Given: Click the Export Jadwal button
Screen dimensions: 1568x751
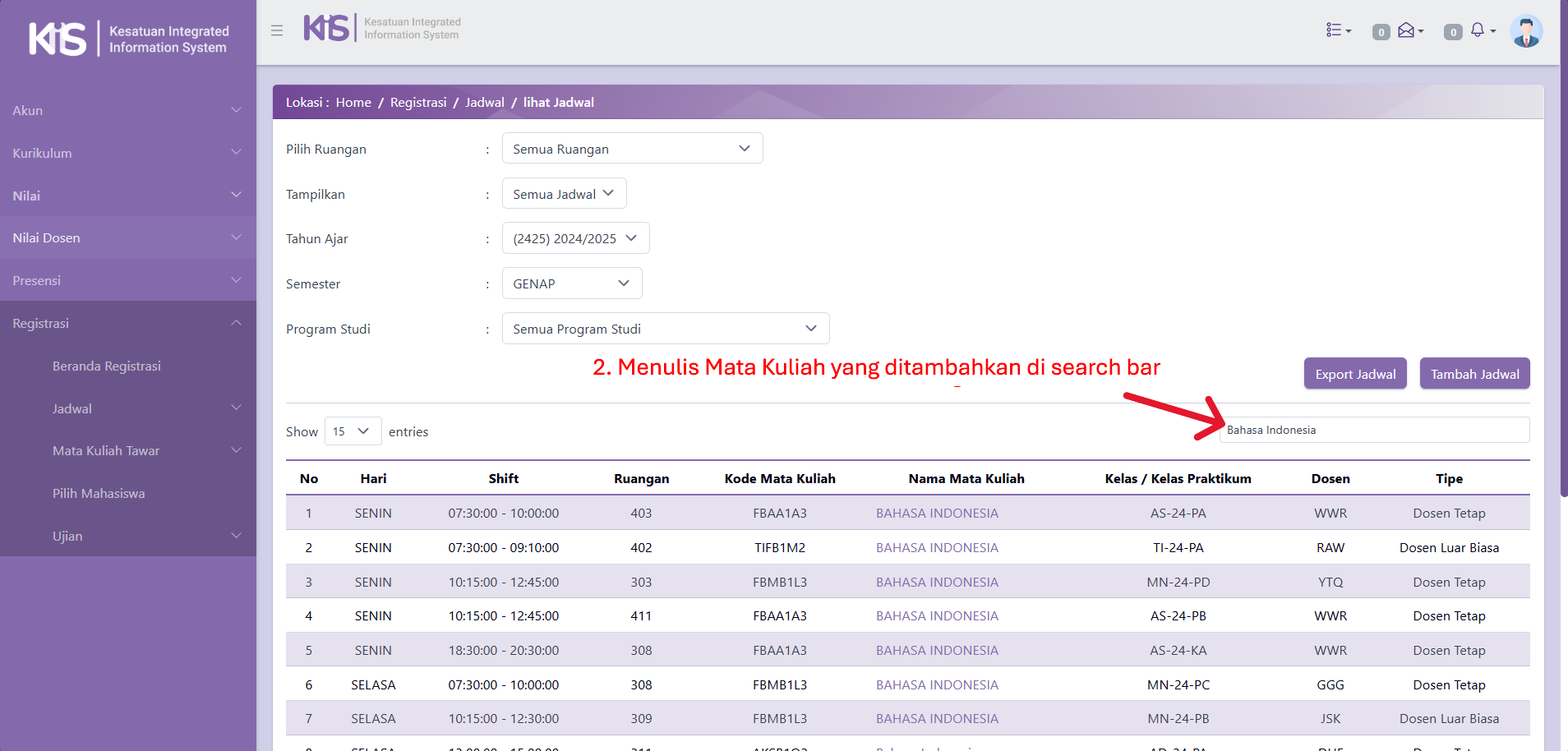Looking at the screenshot, I should tap(1355, 374).
